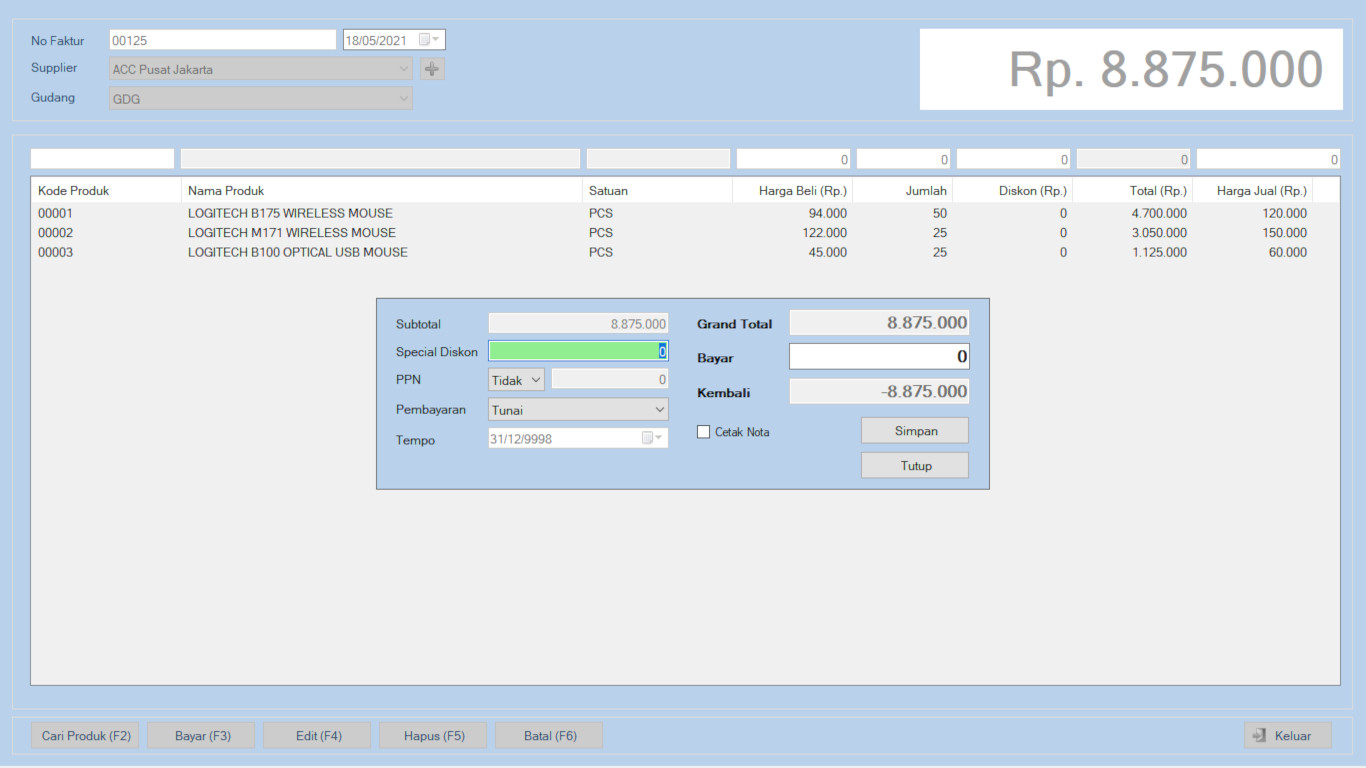1366x768 pixels.
Task: Open the invoice date calendar picker
Action: [429, 40]
